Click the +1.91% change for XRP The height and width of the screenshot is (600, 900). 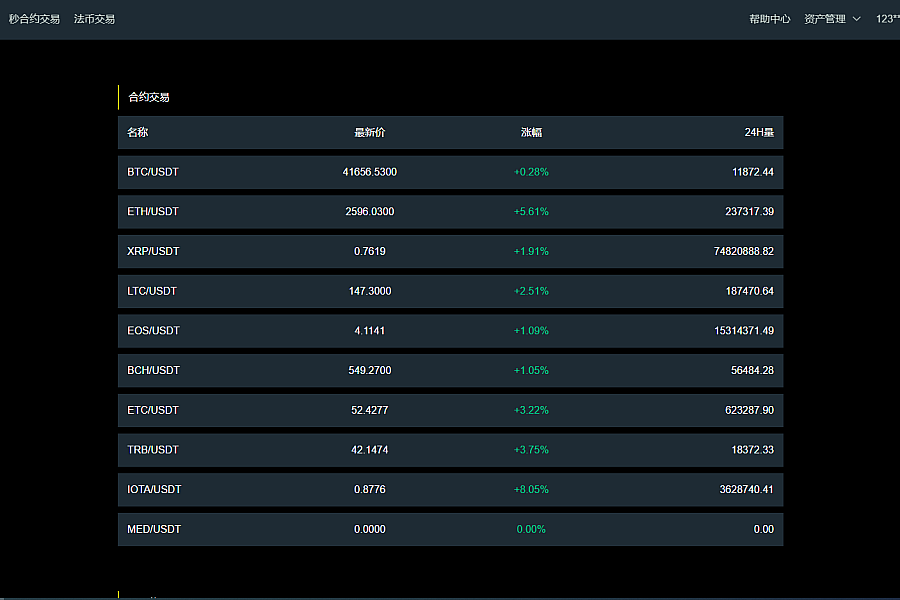pyautogui.click(x=532, y=251)
